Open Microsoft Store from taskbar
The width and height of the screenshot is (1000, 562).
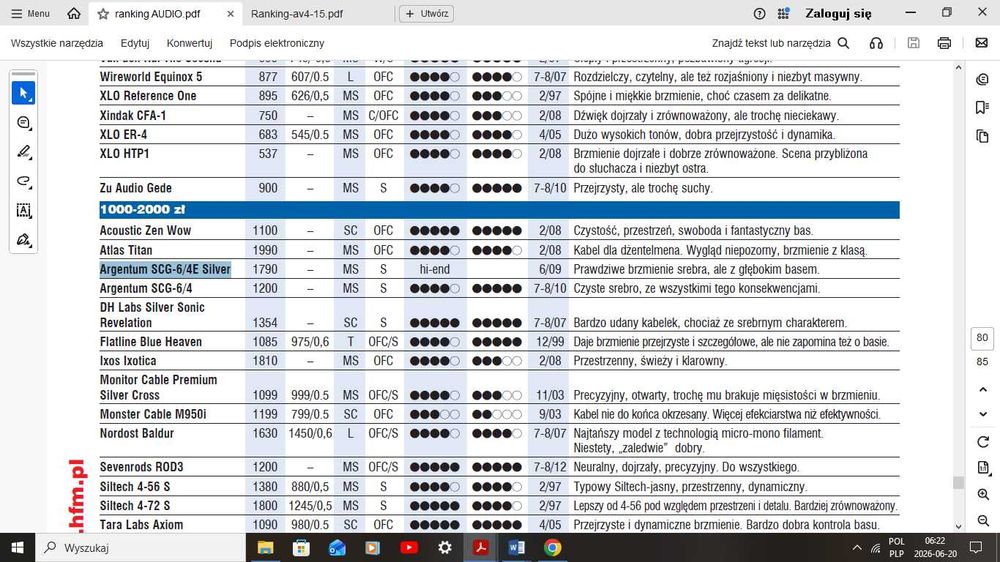301,547
